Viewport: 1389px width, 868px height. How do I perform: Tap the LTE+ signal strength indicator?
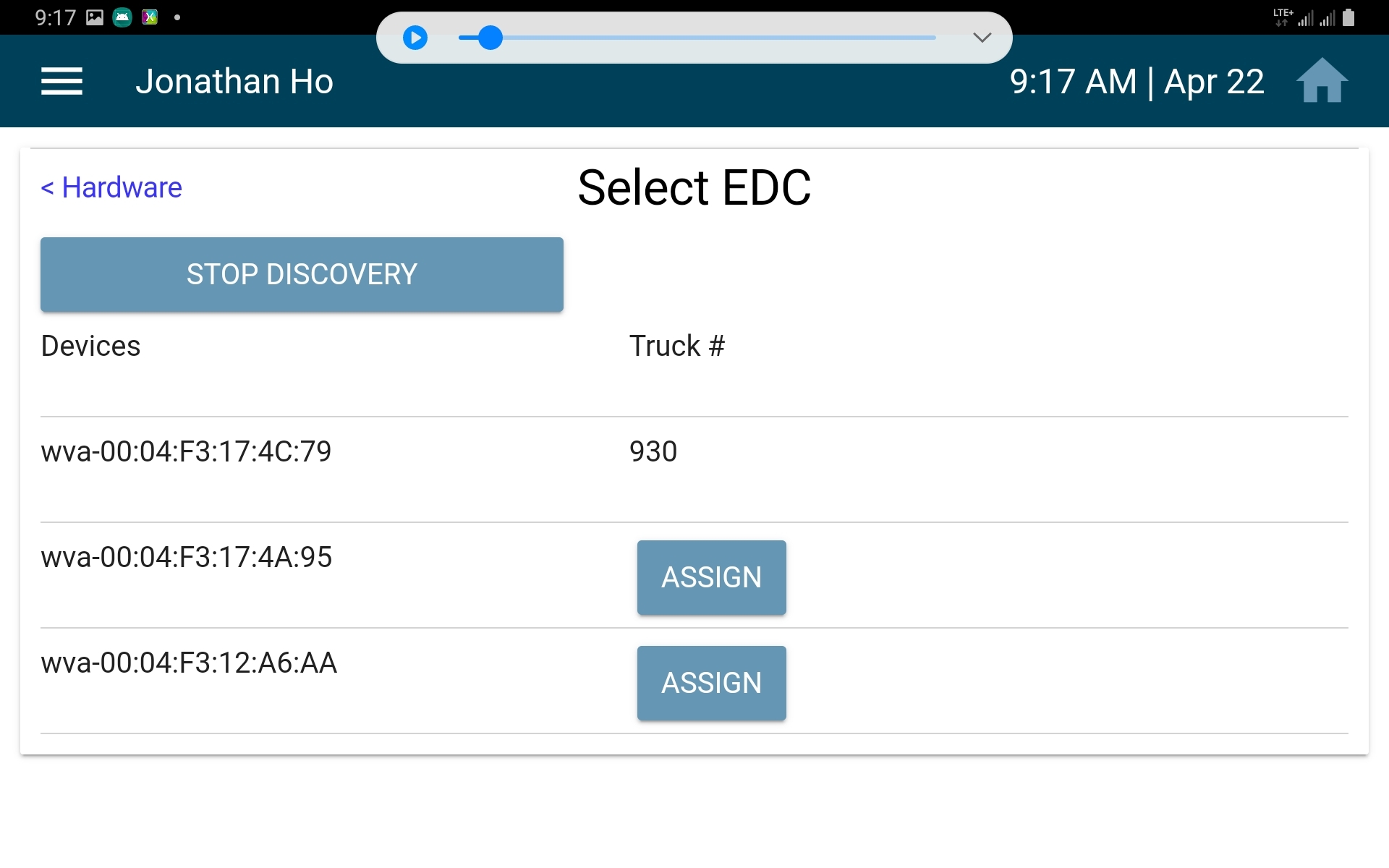[1294, 17]
